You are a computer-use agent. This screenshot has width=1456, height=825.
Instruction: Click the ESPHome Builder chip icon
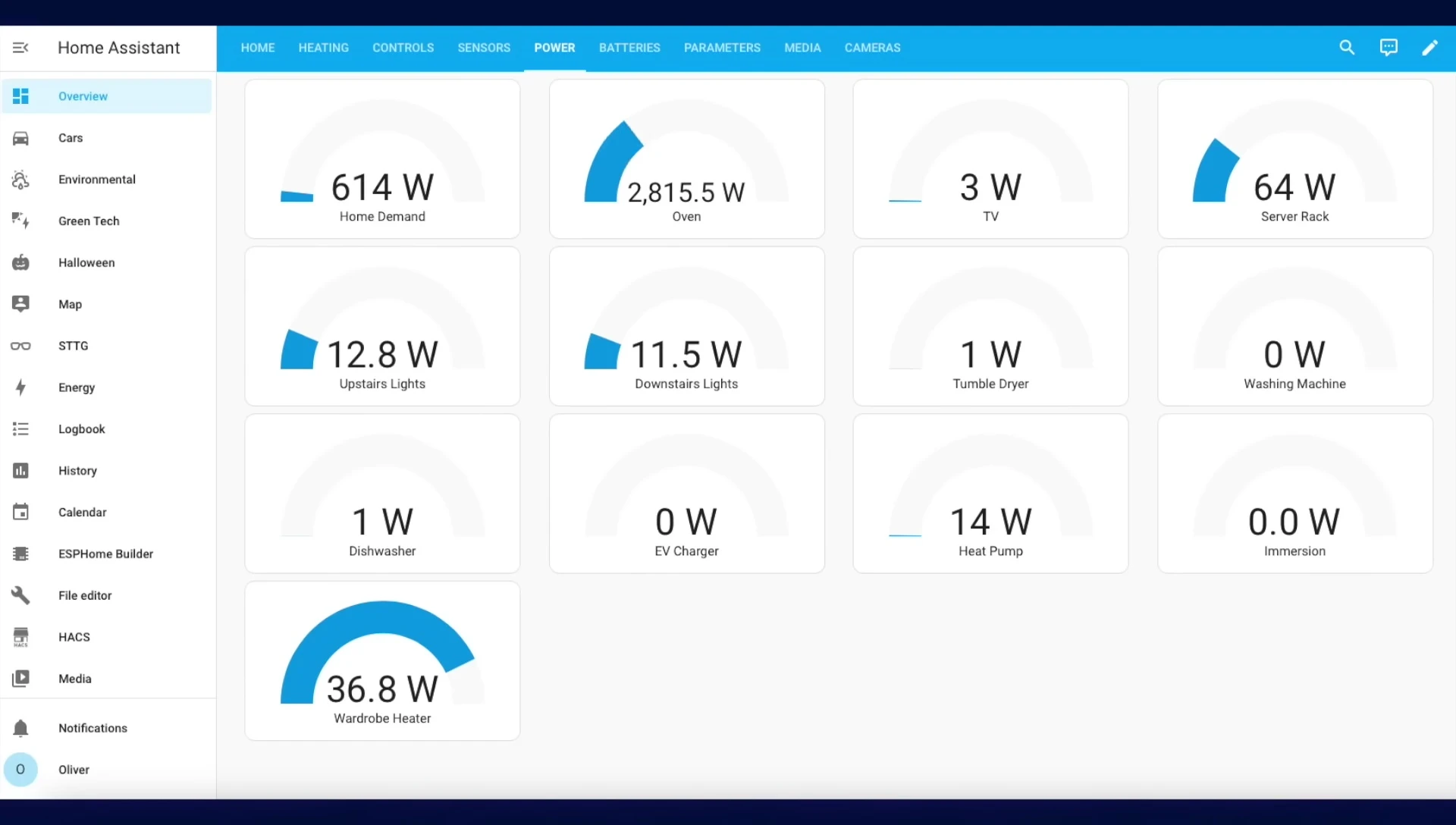[x=20, y=554]
